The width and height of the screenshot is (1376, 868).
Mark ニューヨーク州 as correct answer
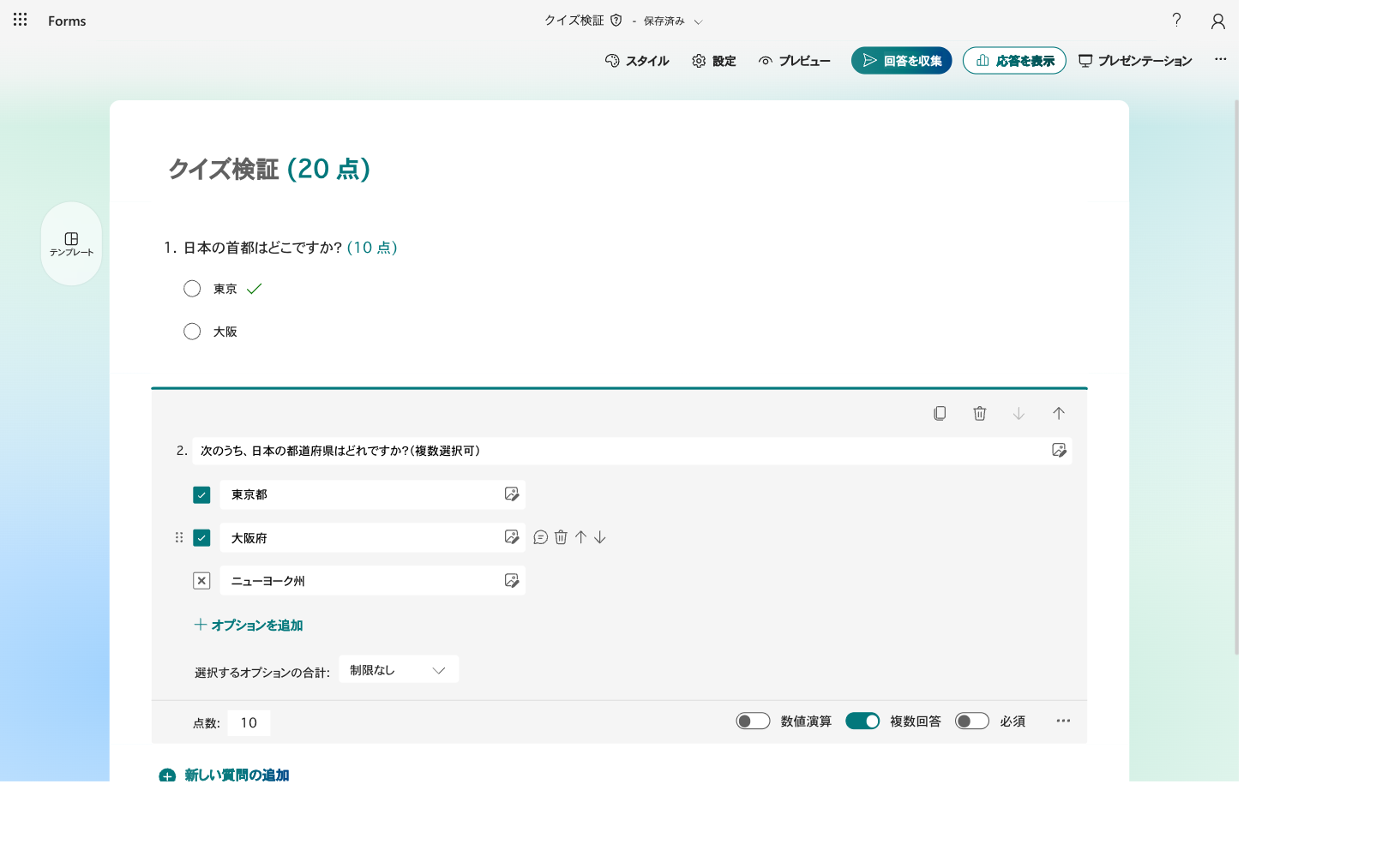(x=201, y=581)
